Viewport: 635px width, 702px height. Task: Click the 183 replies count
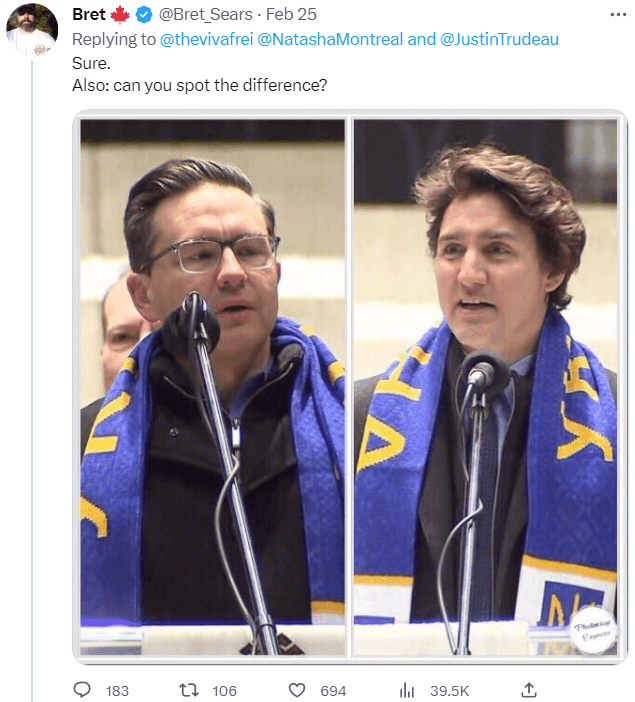117,691
